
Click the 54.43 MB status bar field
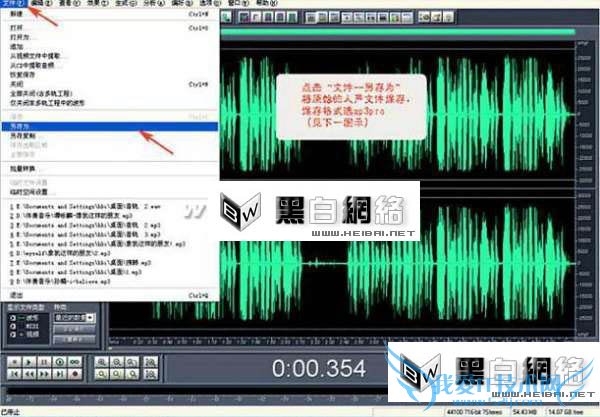[x=525, y=412]
